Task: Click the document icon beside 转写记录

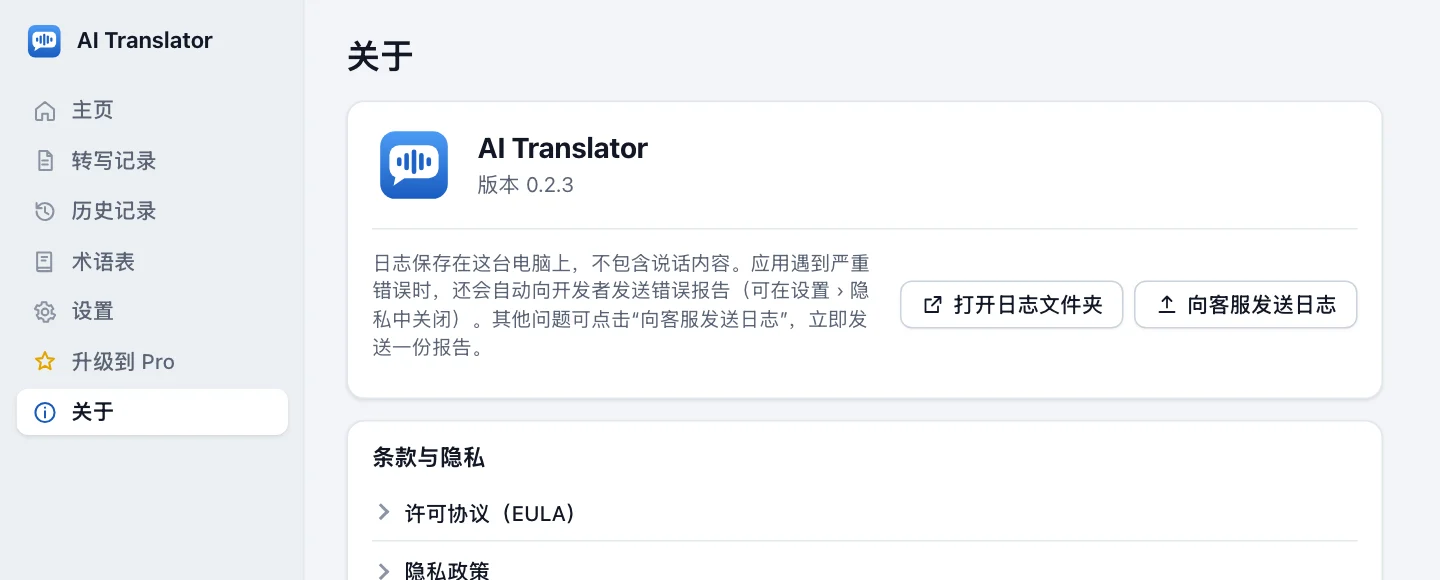Action: pyautogui.click(x=45, y=161)
